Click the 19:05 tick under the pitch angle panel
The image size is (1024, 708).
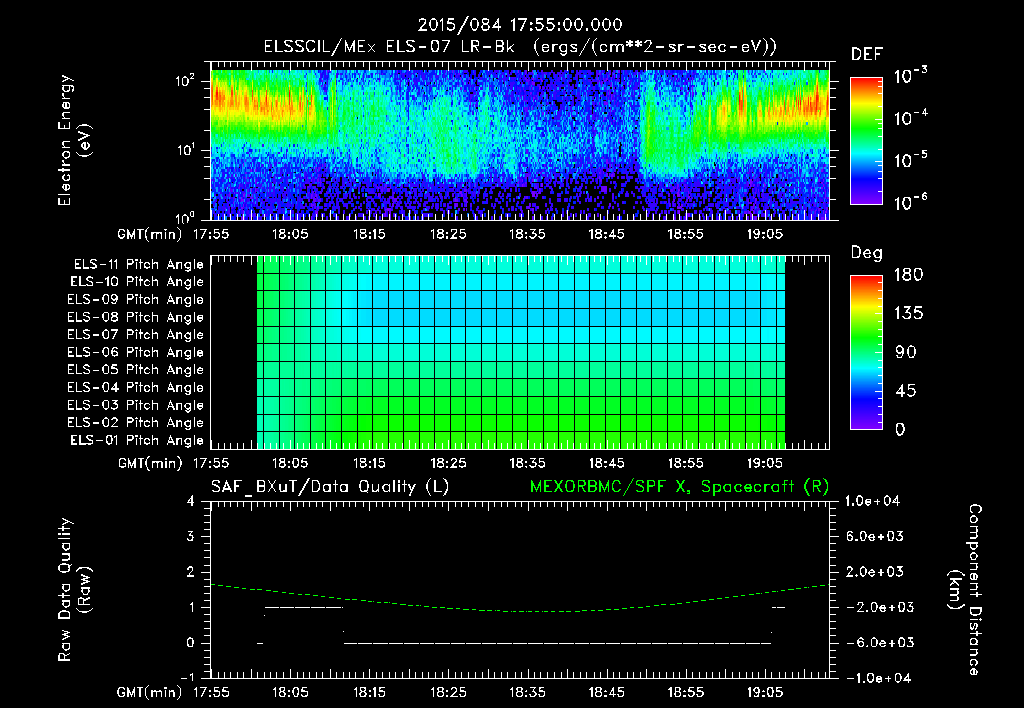pyautogui.click(x=765, y=463)
